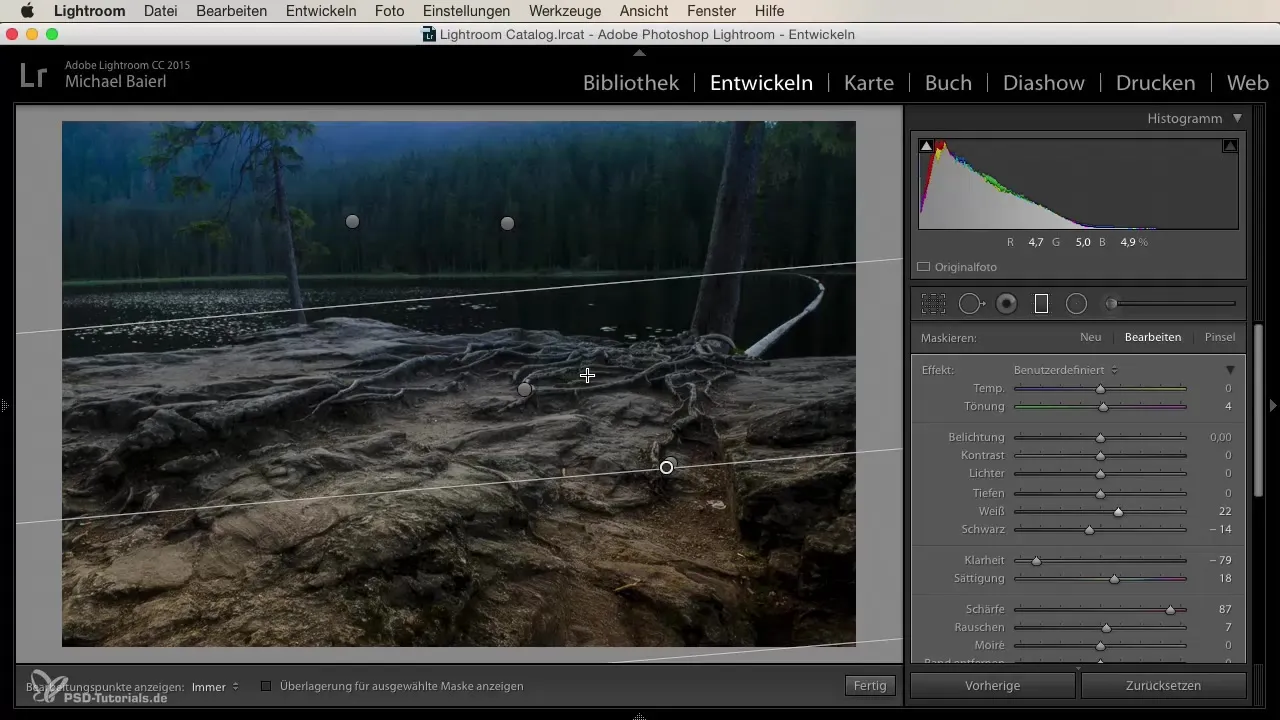Collapse the right panel group arrow
Image resolution: width=1280 pixels, height=720 pixels.
pyautogui.click(x=1273, y=406)
